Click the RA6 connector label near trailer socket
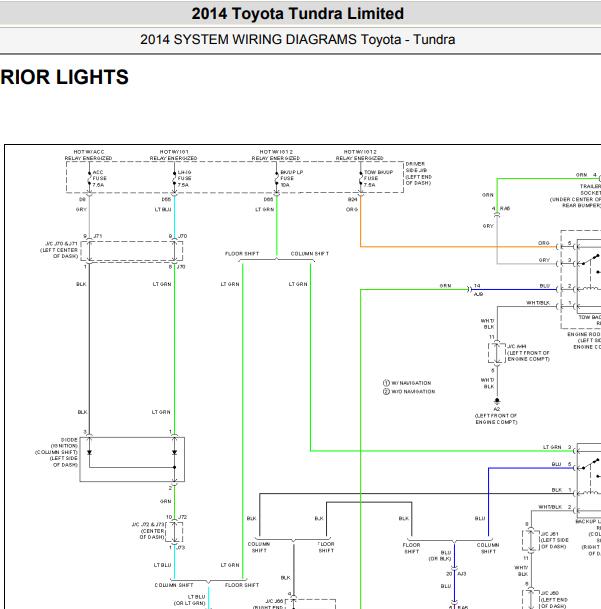Image resolution: width=601 pixels, height=609 pixels. (505, 209)
